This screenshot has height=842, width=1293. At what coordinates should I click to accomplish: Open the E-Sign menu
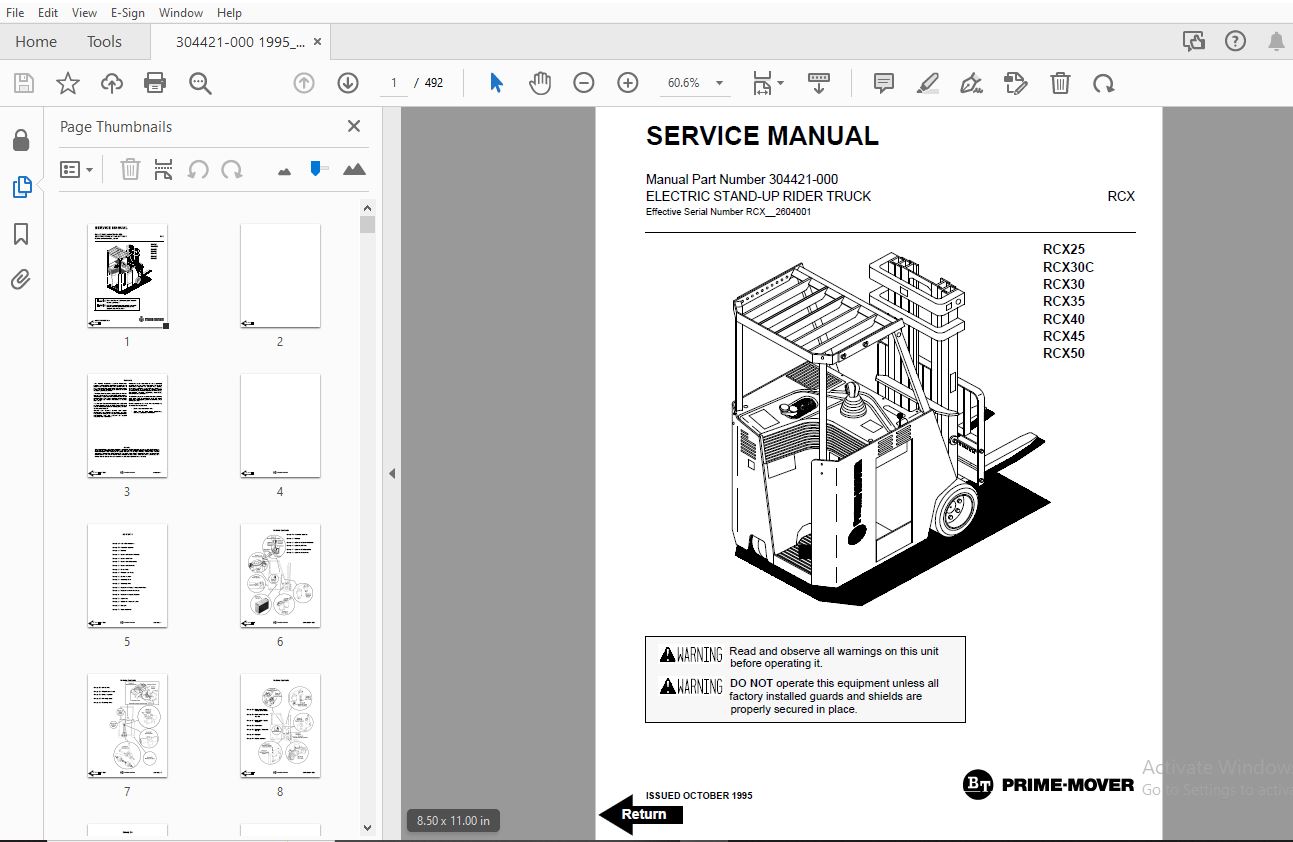pos(128,13)
